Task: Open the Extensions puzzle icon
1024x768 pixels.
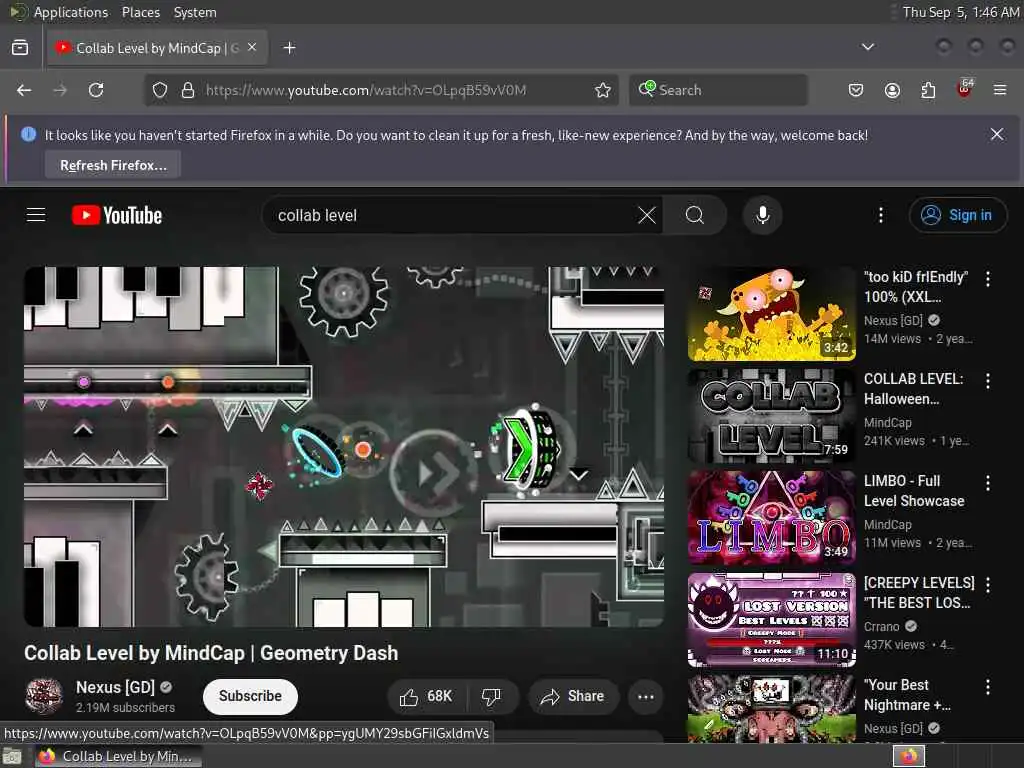Action: (928, 90)
